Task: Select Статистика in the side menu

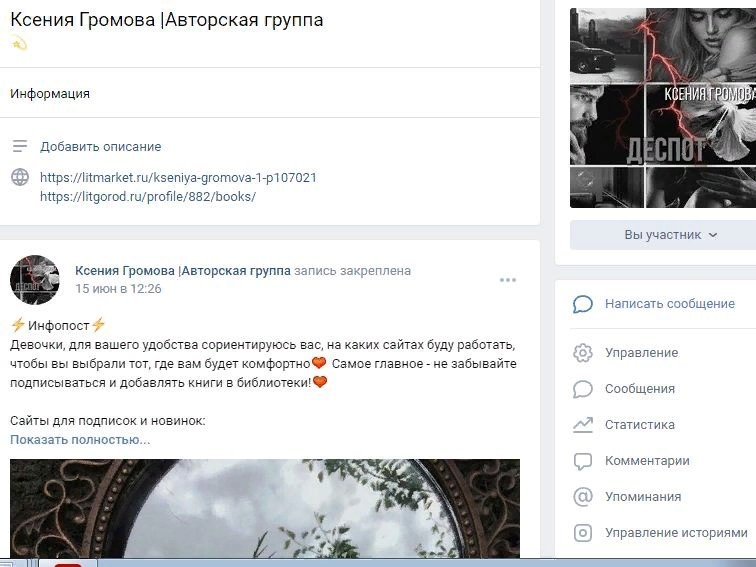Action: point(639,425)
